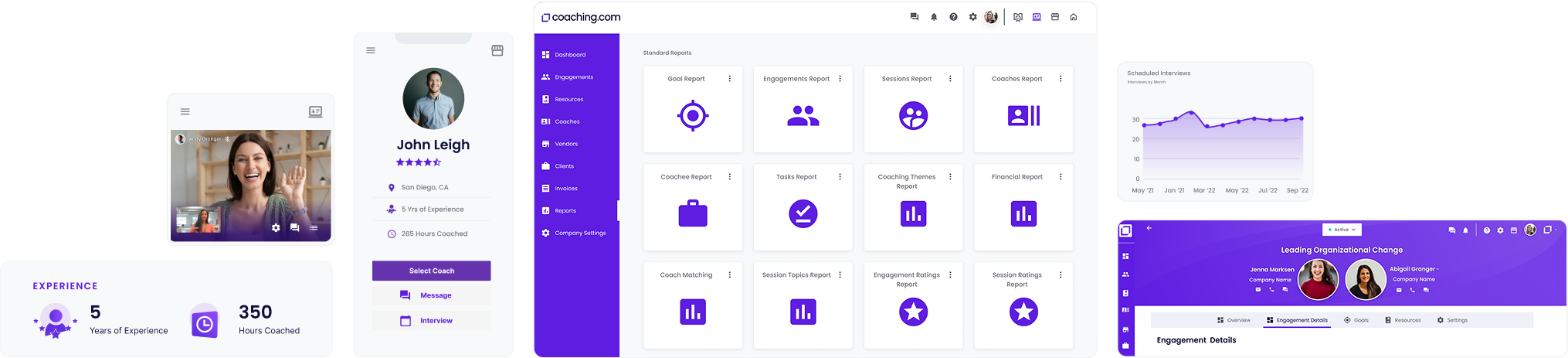This screenshot has height=358, width=1568.
Task: Open Session Ratings Report star icon
Action: tap(1024, 312)
